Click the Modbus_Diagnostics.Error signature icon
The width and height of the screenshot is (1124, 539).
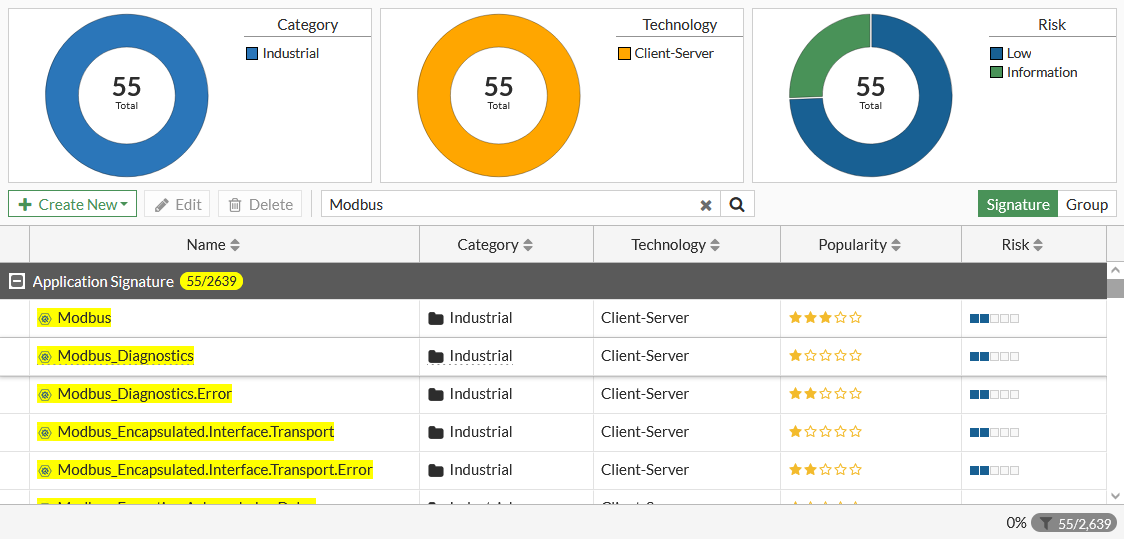[x=44, y=394]
